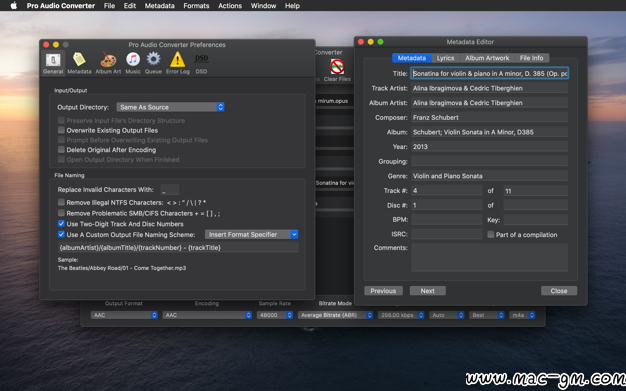Click the Track Artist field
Image resolution: width=626 pixels, height=391 pixels.
pyautogui.click(x=489, y=88)
